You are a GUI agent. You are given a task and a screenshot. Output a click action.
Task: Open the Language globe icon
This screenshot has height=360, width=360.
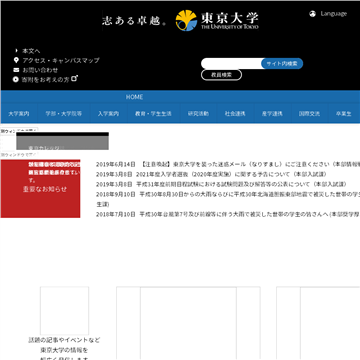pos(312,14)
